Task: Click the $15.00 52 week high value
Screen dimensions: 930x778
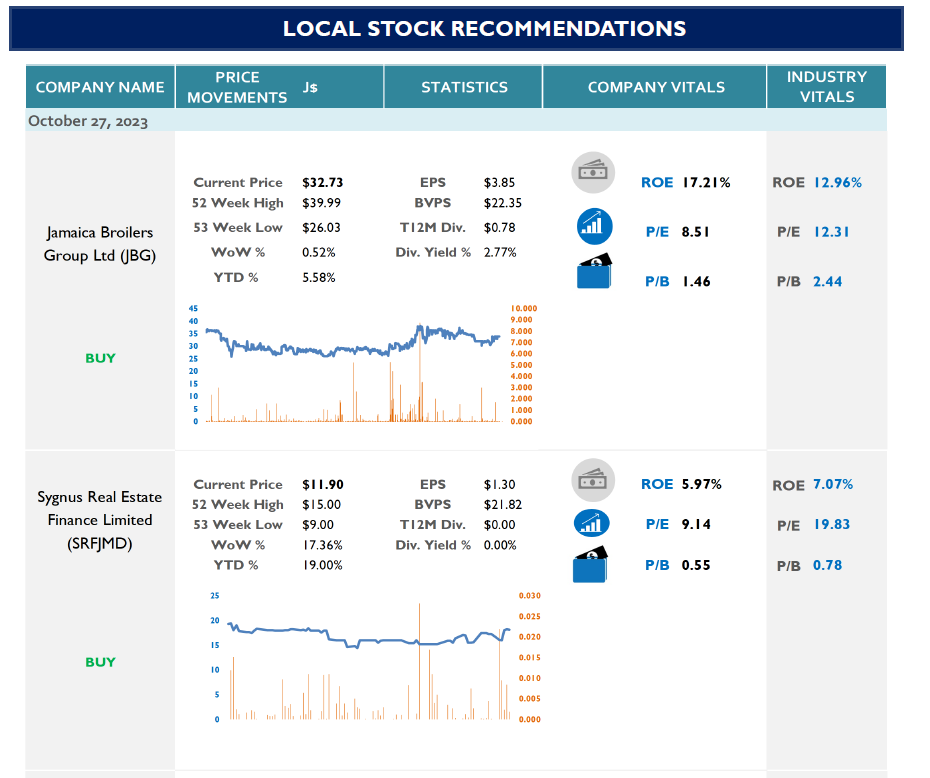Action: (x=321, y=505)
